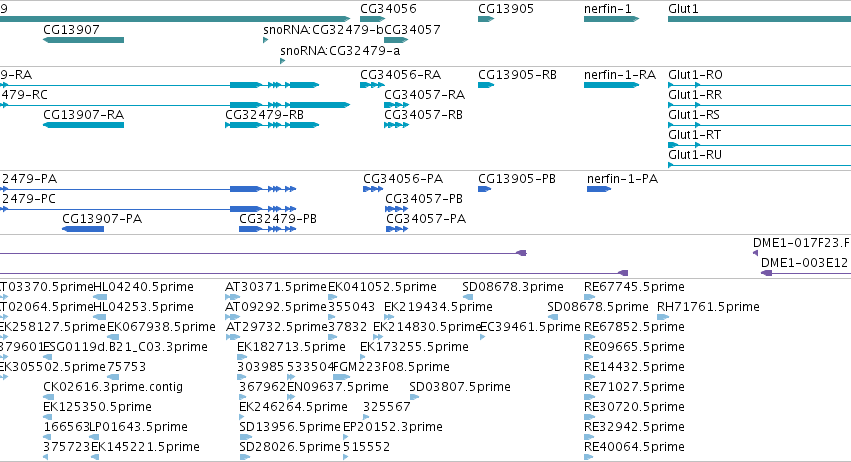Screen dimensions: 851x462
Task: Click the RH71761.5prime EST label
Action: (708, 307)
